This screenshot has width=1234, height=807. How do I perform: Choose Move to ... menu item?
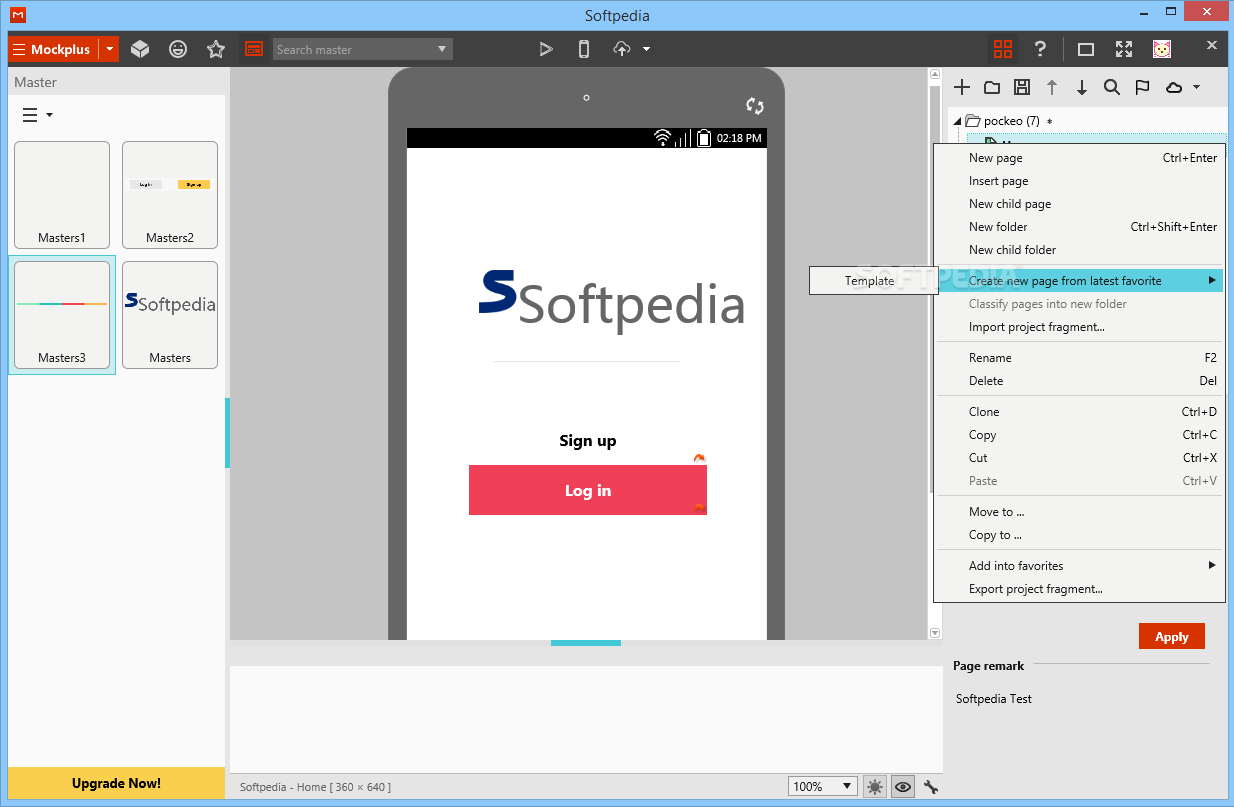coord(1079,512)
